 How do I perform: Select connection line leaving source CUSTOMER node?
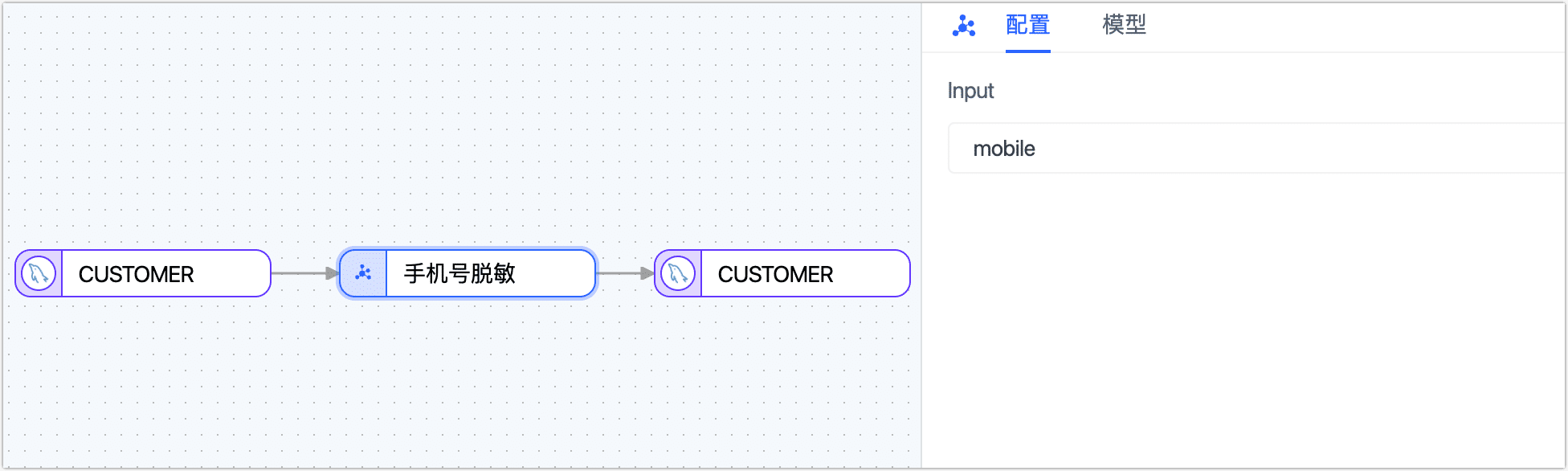[x=297, y=273]
